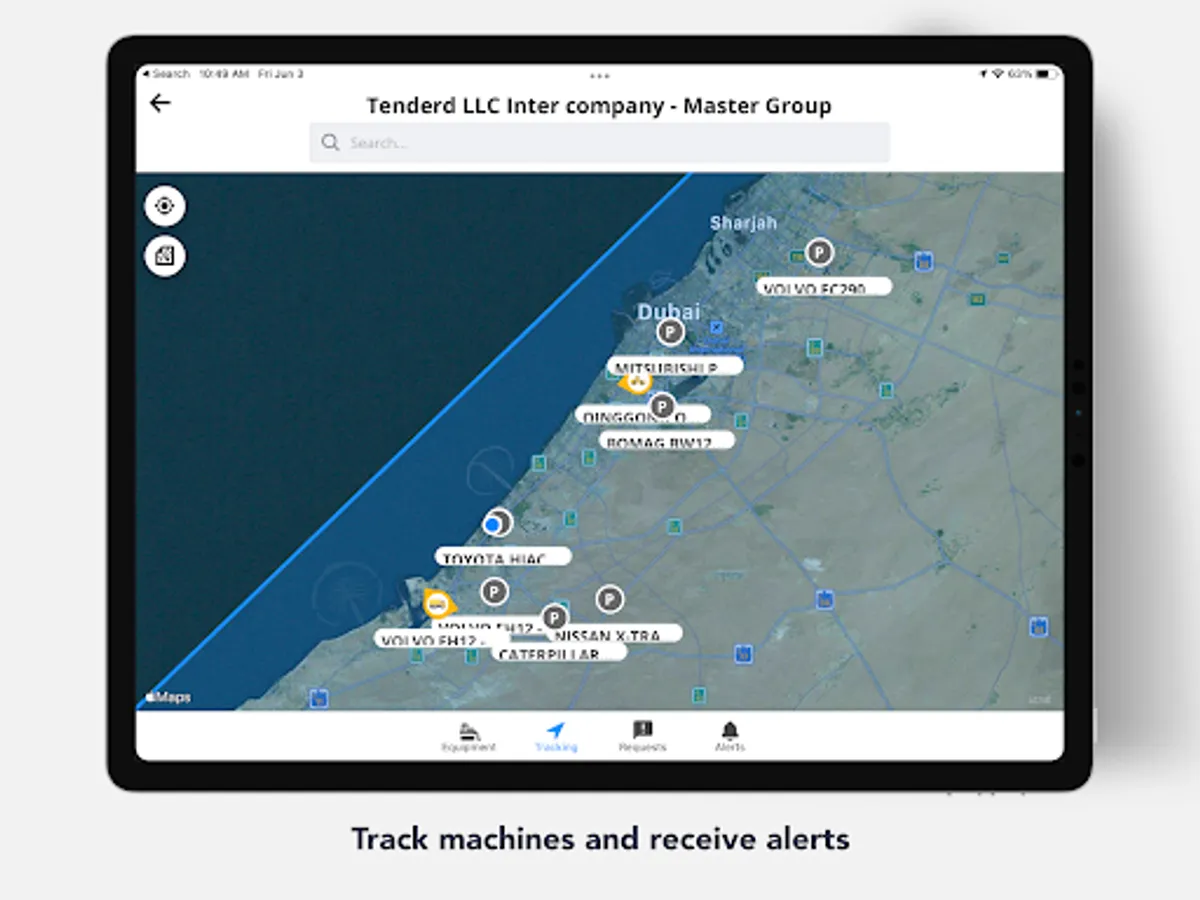Tap the parked marker above the CATERPILLAR label

pos(554,618)
